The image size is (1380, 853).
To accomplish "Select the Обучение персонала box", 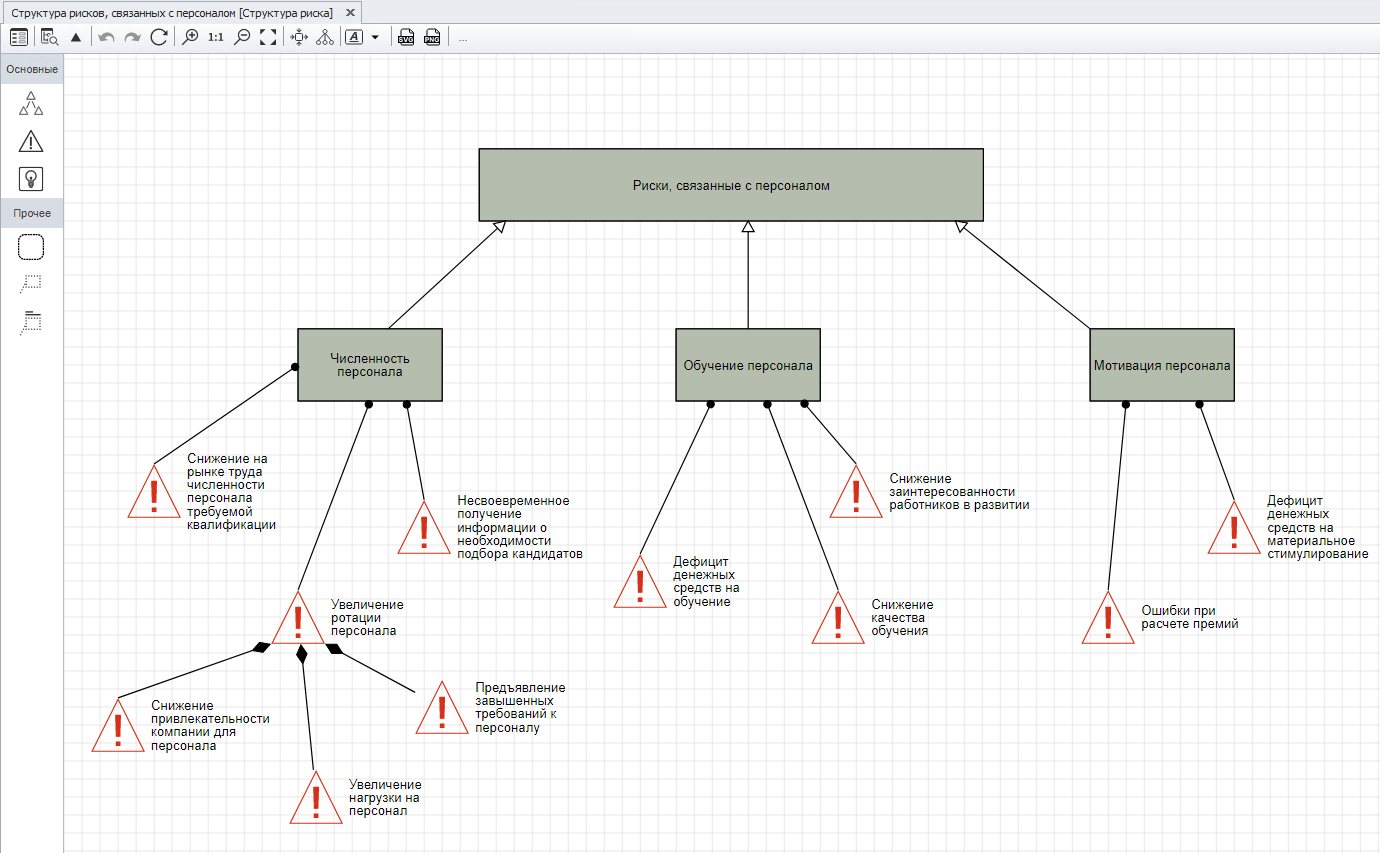I will point(747,365).
